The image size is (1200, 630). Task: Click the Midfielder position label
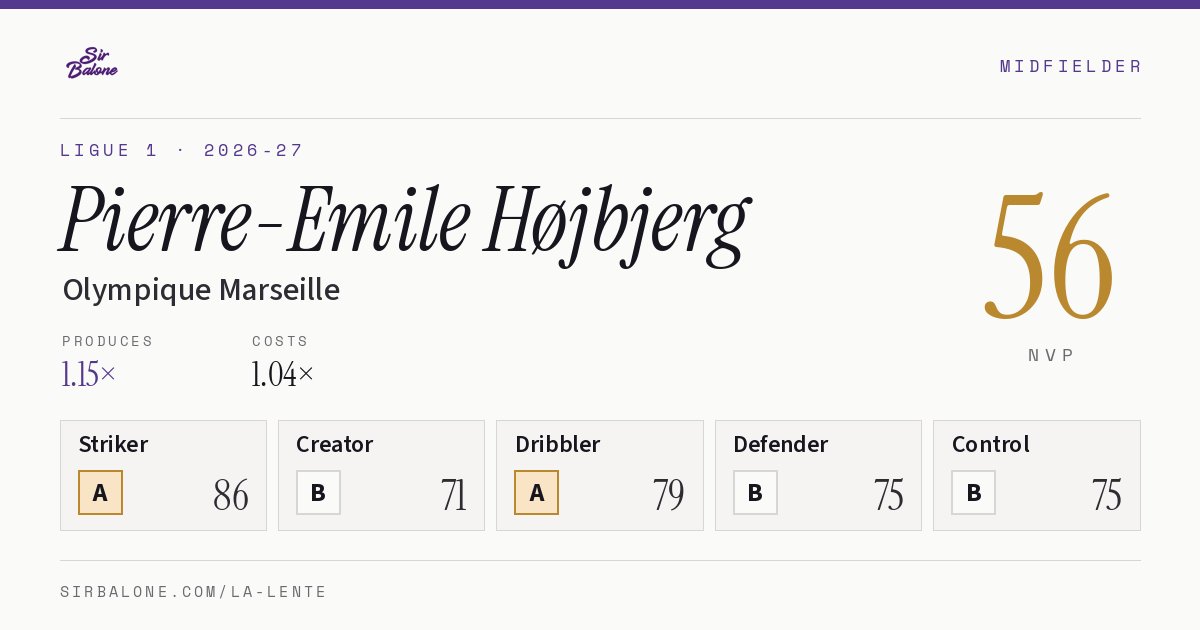pos(1070,66)
